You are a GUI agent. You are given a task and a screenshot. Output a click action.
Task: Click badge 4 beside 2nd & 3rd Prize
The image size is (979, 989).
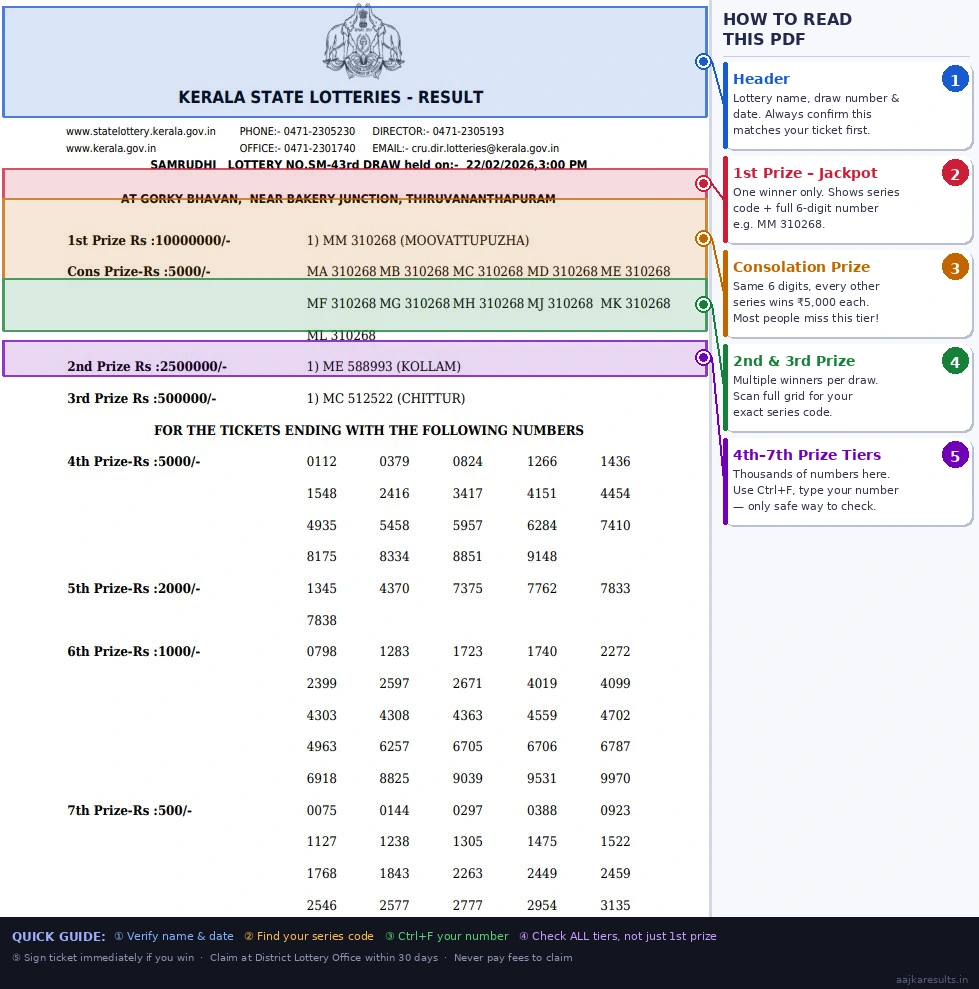pos(955,361)
